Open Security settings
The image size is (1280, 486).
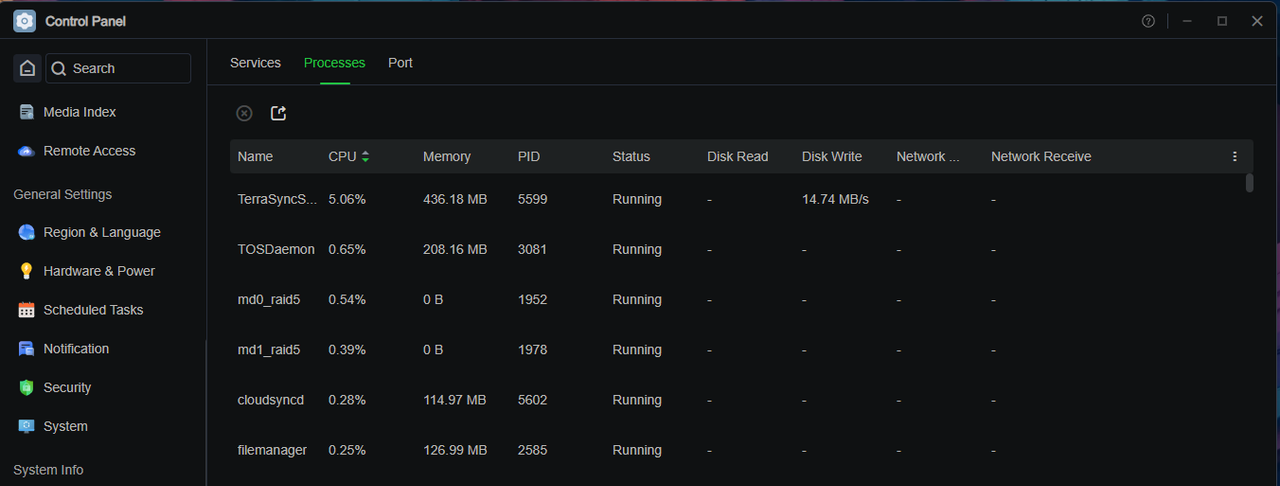tap(67, 388)
